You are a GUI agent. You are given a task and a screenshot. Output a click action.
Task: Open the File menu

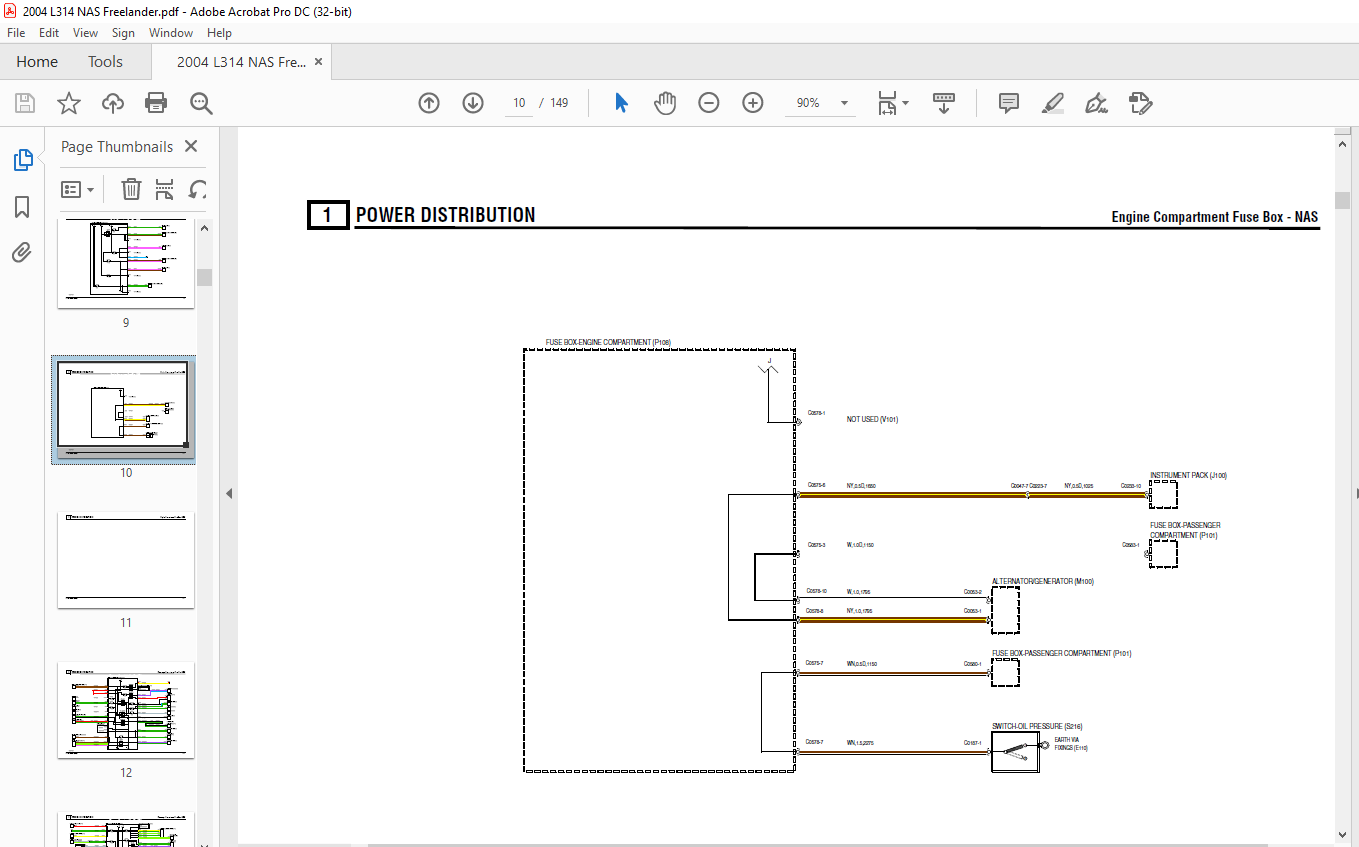coord(16,33)
